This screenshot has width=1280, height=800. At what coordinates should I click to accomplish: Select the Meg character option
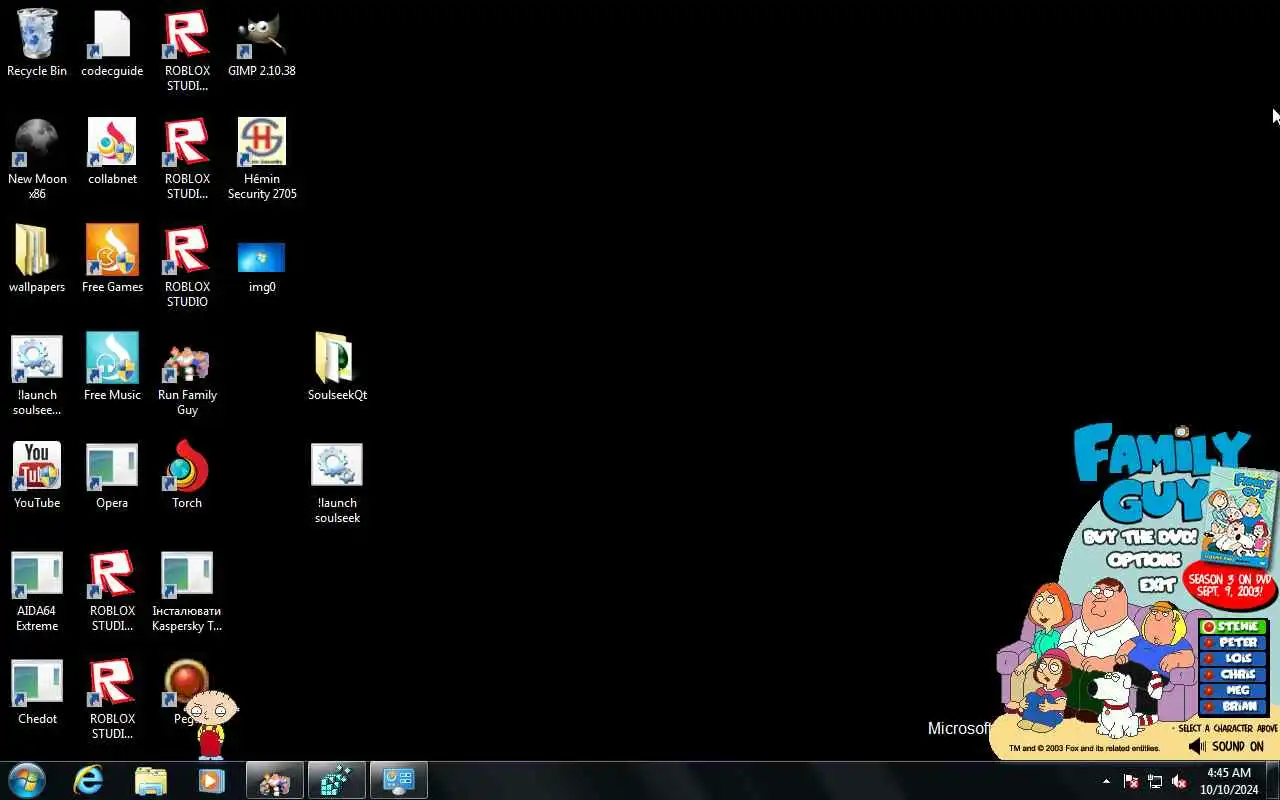[x=1233, y=691]
